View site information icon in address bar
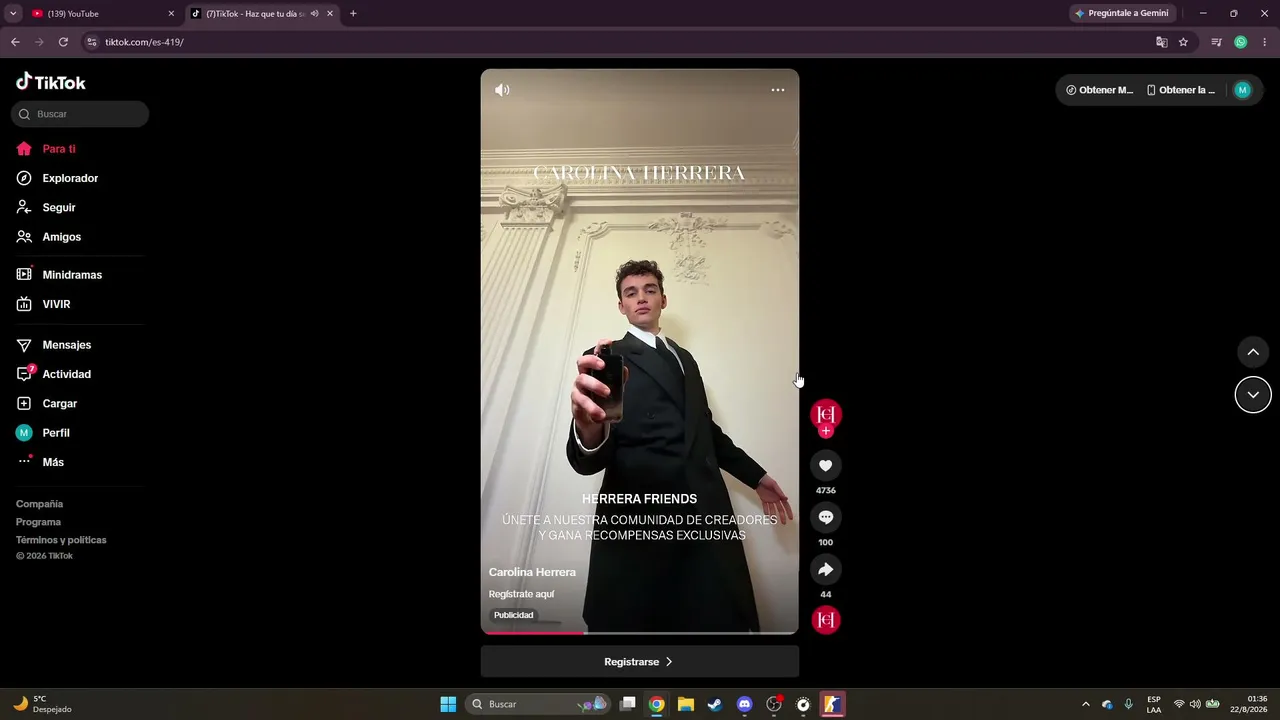This screenshot has height=720, width=1280. pyautogui.click(x=91, y=42)
